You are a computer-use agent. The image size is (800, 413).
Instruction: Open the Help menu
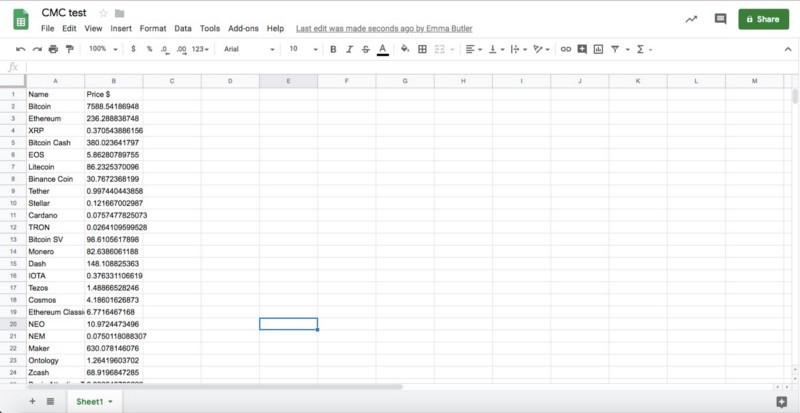276,29
